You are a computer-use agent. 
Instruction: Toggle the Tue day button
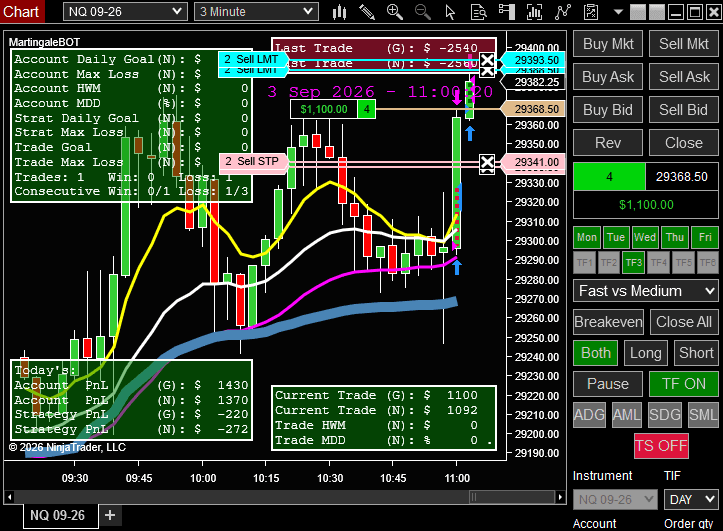(x=616, y=237)
